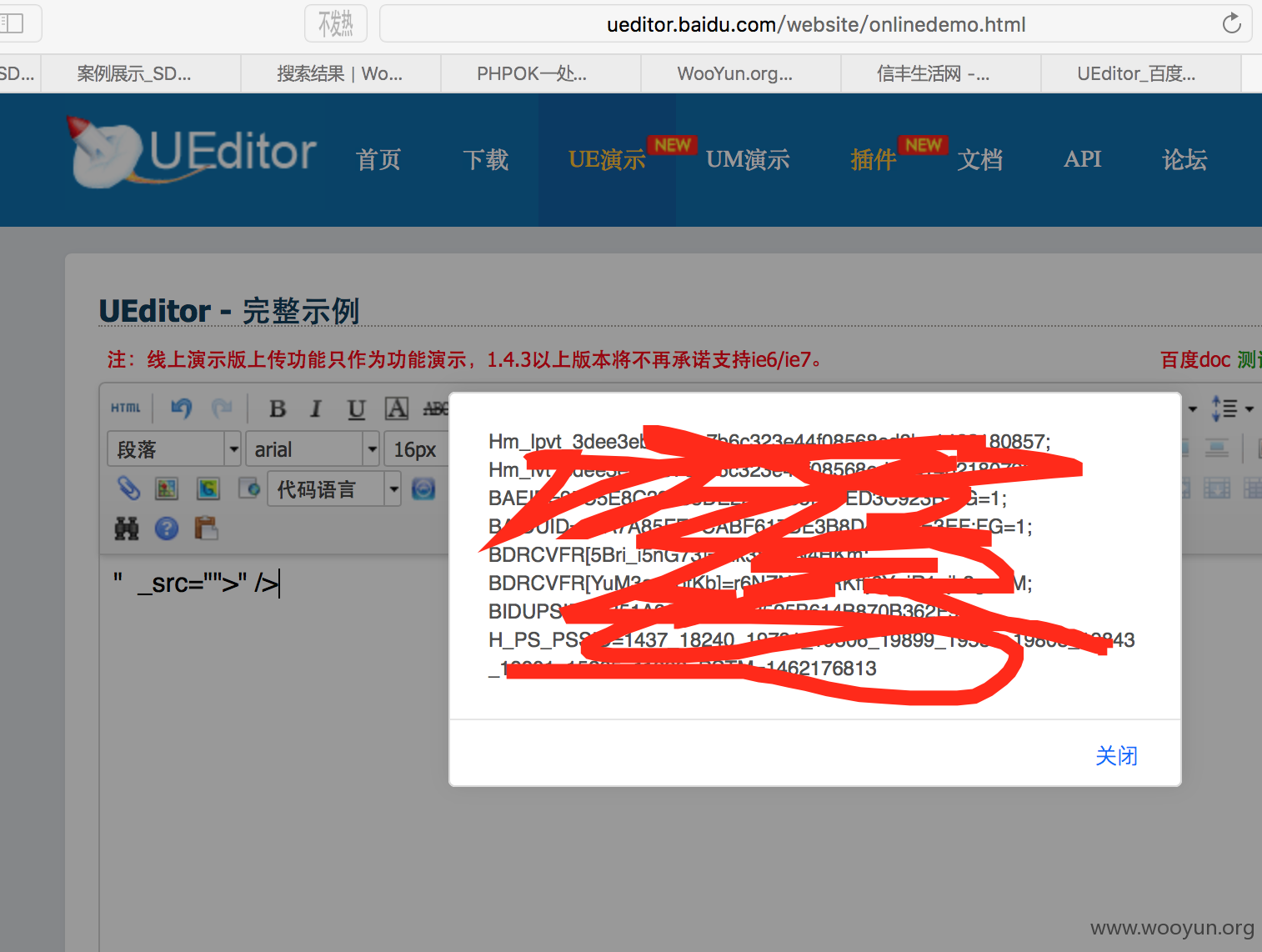Image resolution: width=1262 pixels, height=952 pixels.
Task: Click the undo arrow icon
Action: [x=181, y=408]
